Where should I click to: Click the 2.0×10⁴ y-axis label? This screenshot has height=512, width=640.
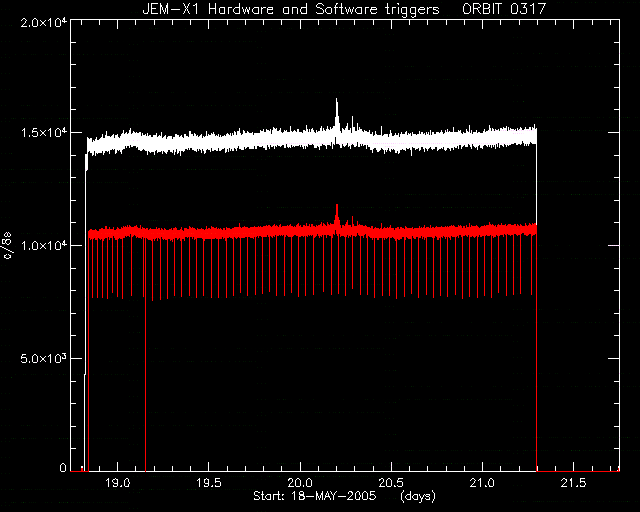coord(44,22)
